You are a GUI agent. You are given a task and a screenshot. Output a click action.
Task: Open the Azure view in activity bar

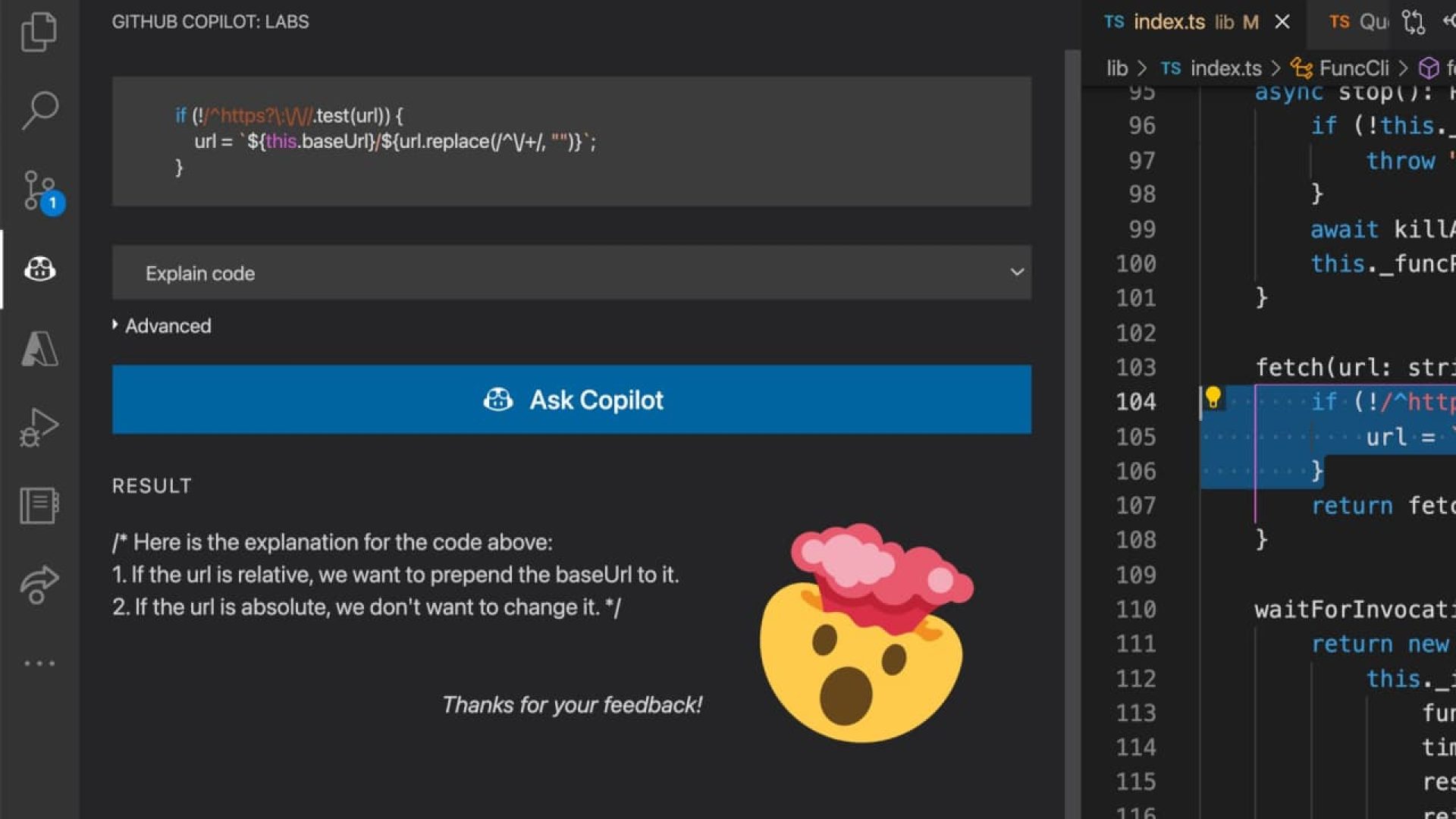[39, 349]
